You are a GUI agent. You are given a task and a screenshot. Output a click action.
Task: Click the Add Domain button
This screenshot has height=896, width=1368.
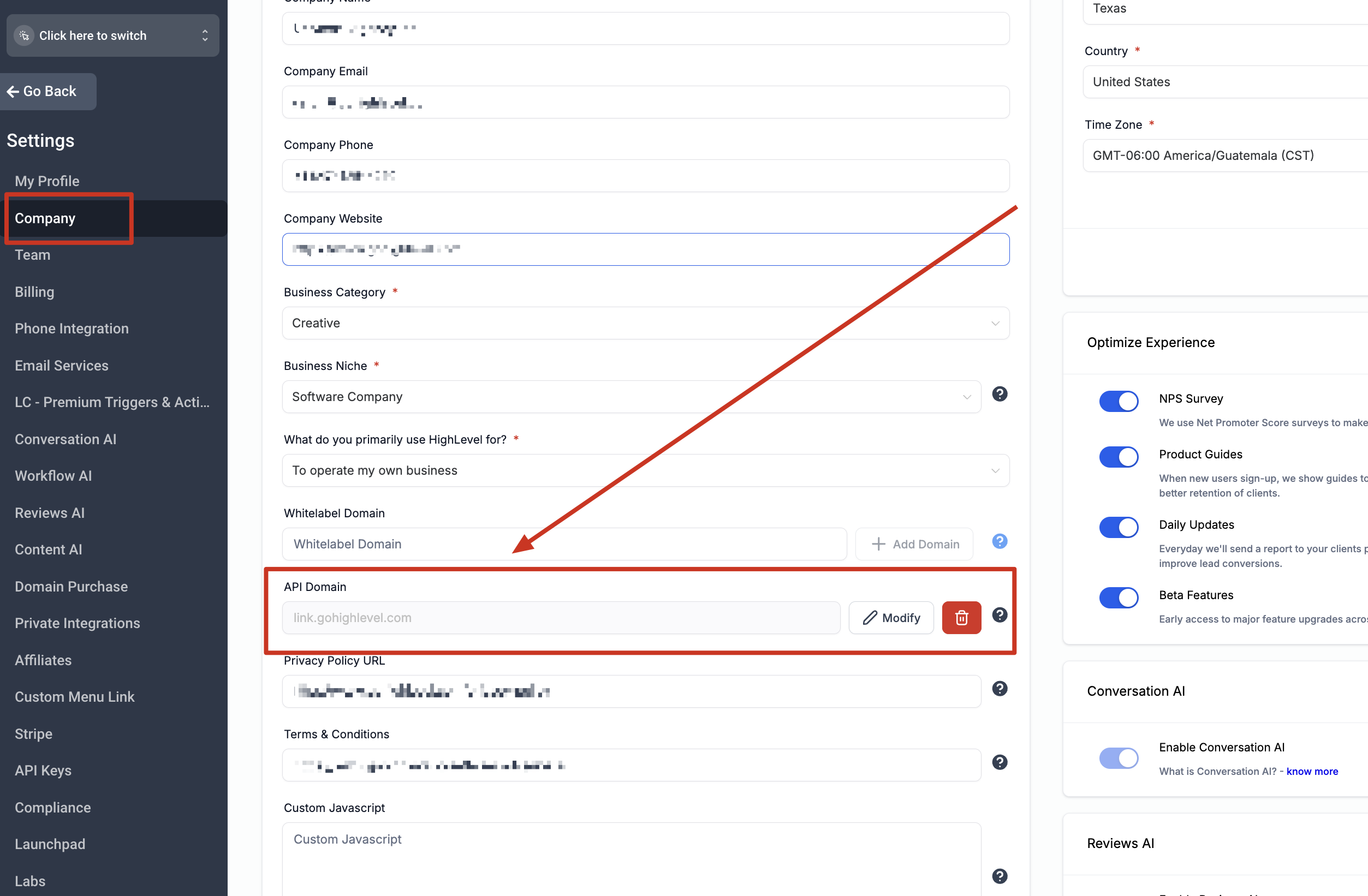coord(913,543)
